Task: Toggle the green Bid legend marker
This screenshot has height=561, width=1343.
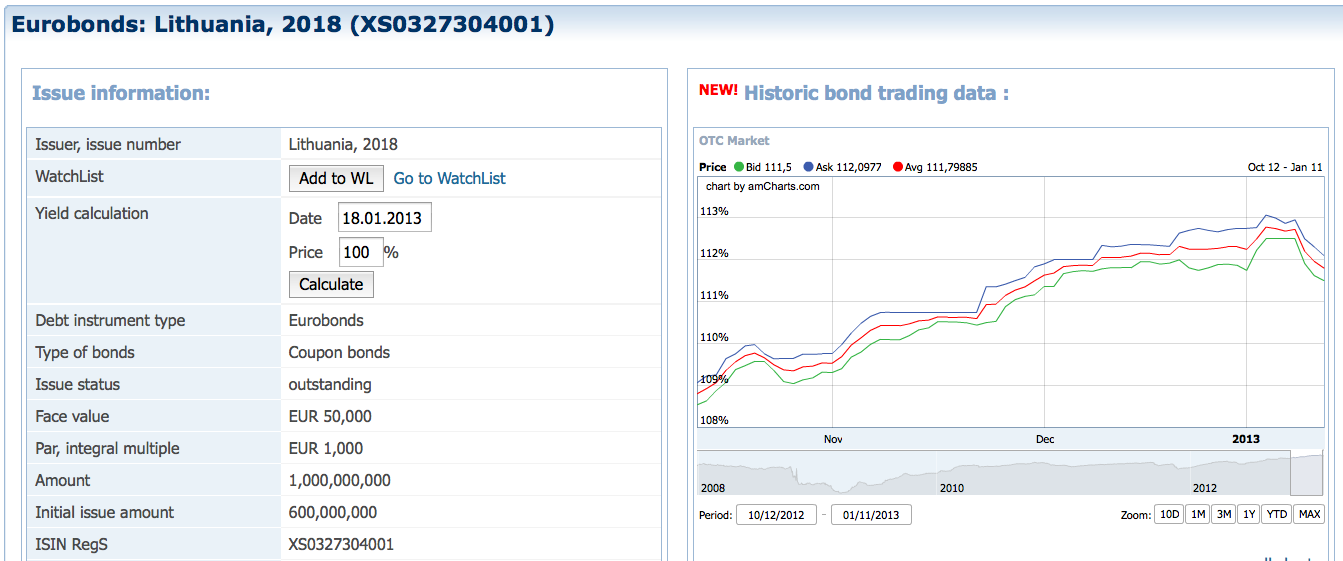Action: 739,167
